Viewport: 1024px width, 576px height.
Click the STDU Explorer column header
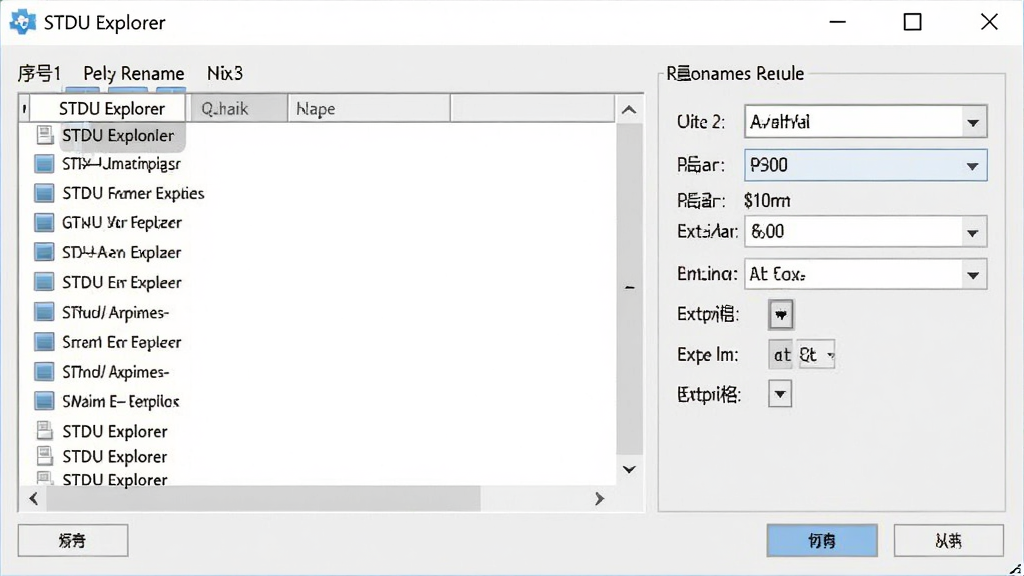click(x=108, y=108)
